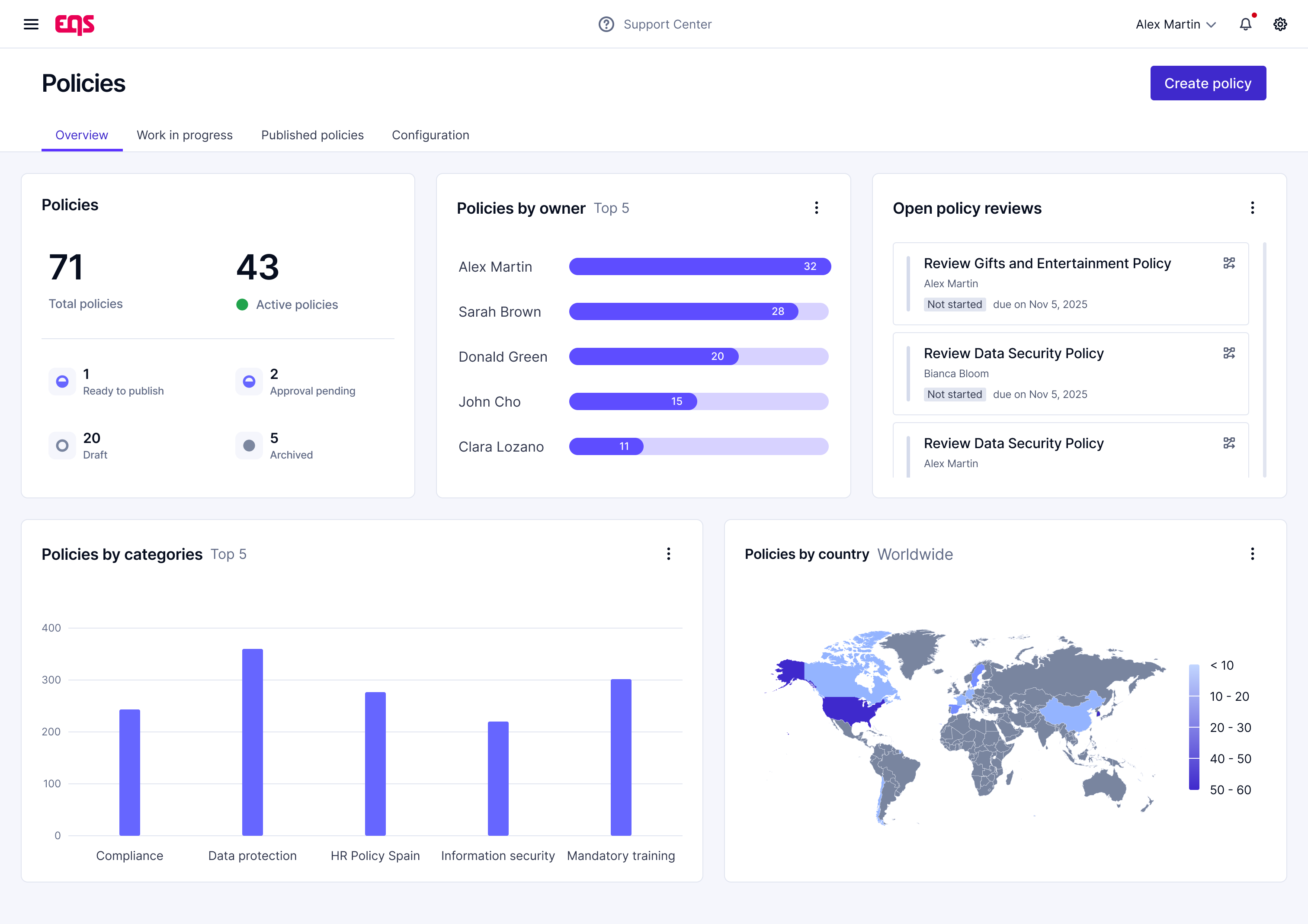Screen dimensions: 1308x924
Task: Click the Information security bar
Action: tap(498, 778)
